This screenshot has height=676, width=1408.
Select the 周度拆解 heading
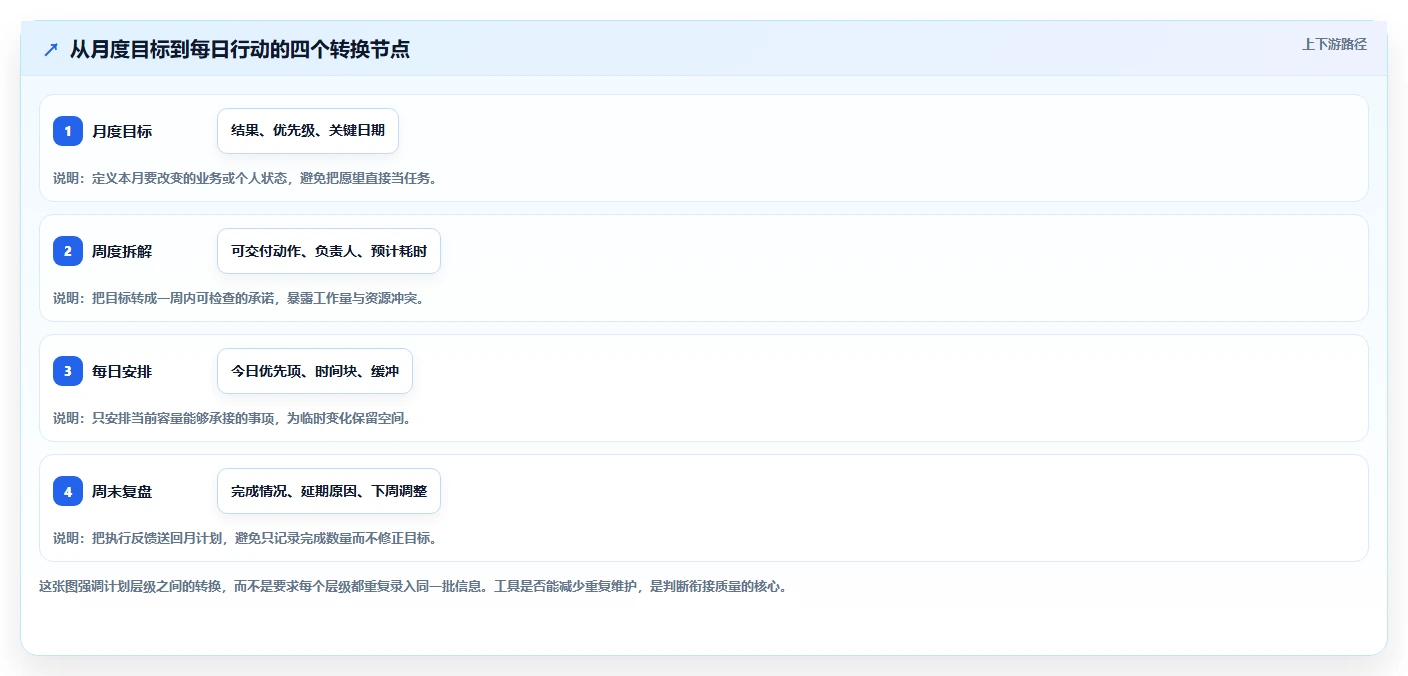(x=122, y=251)
